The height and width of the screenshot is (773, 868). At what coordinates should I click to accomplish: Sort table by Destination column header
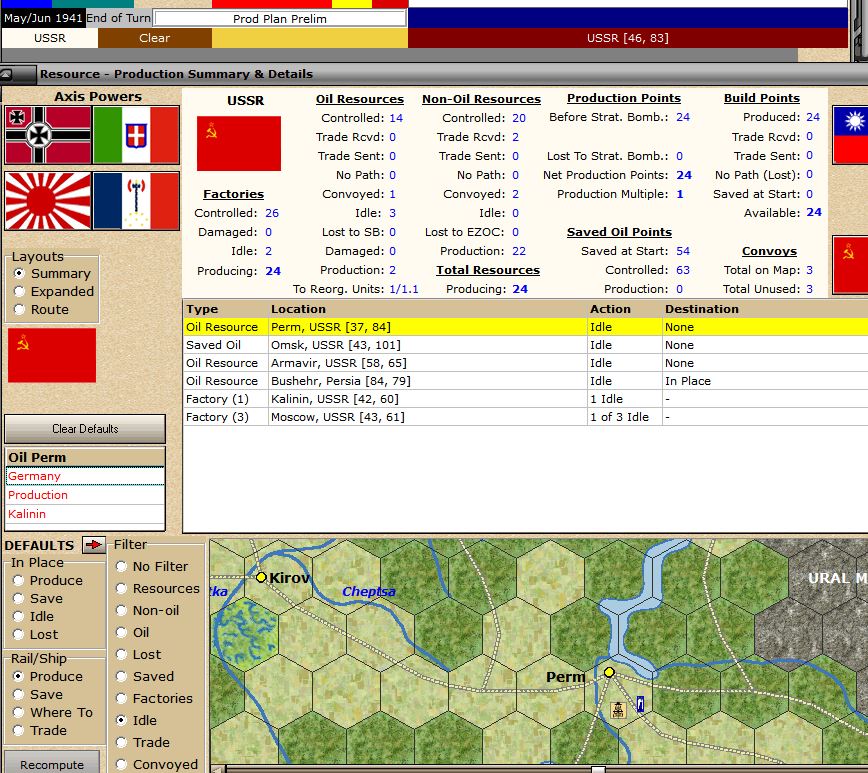coord(765,309)
